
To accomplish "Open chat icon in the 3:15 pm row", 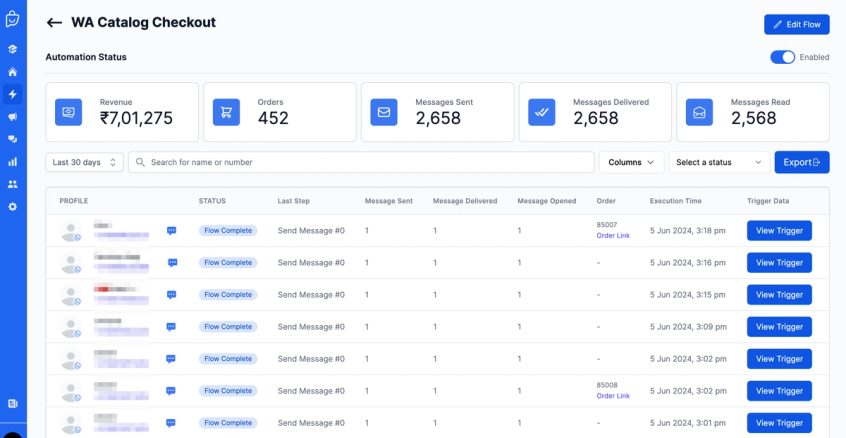I will tap(172, 295).
